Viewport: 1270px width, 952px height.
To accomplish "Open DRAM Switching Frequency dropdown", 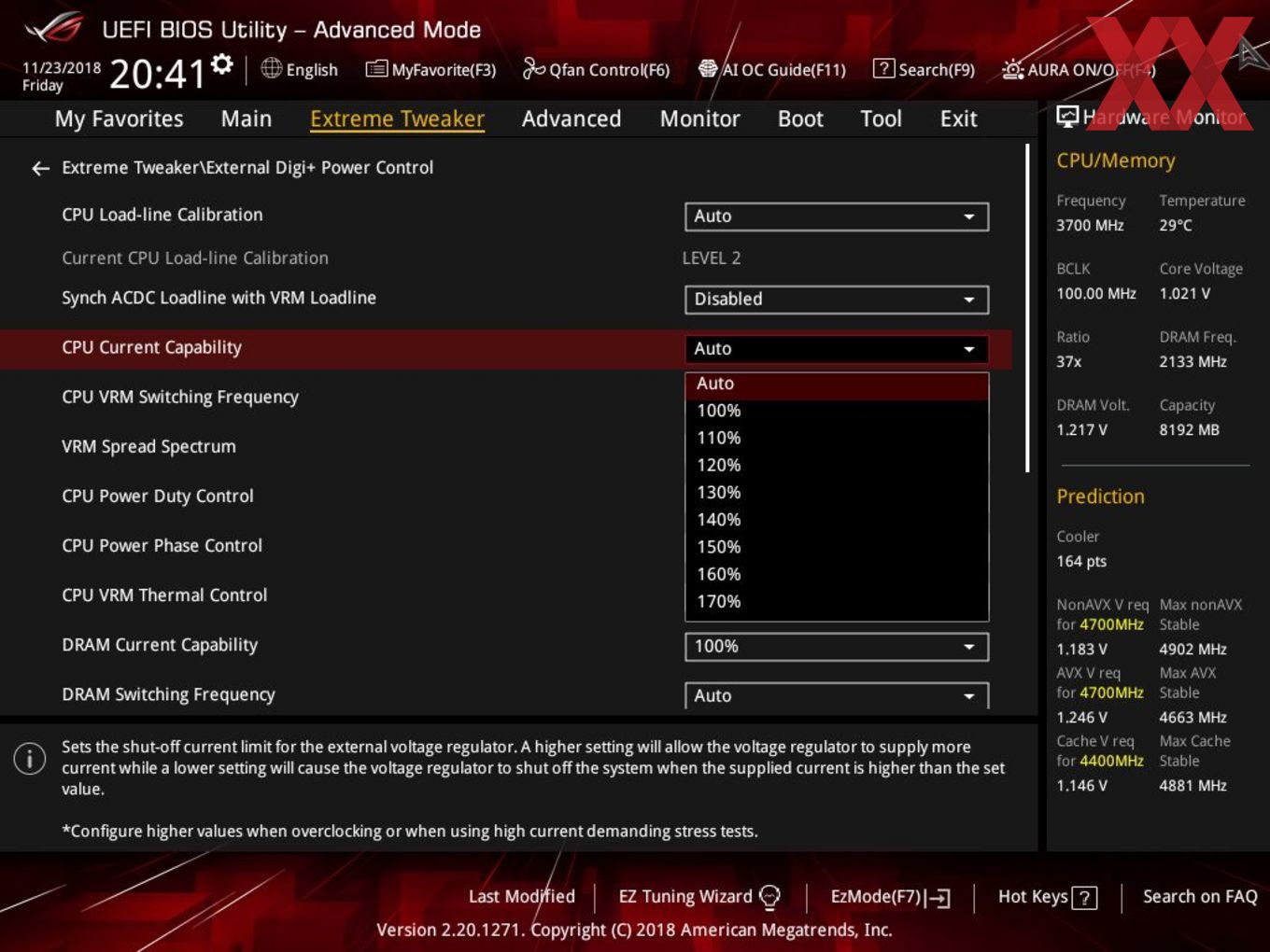I will tap(837, 695).
